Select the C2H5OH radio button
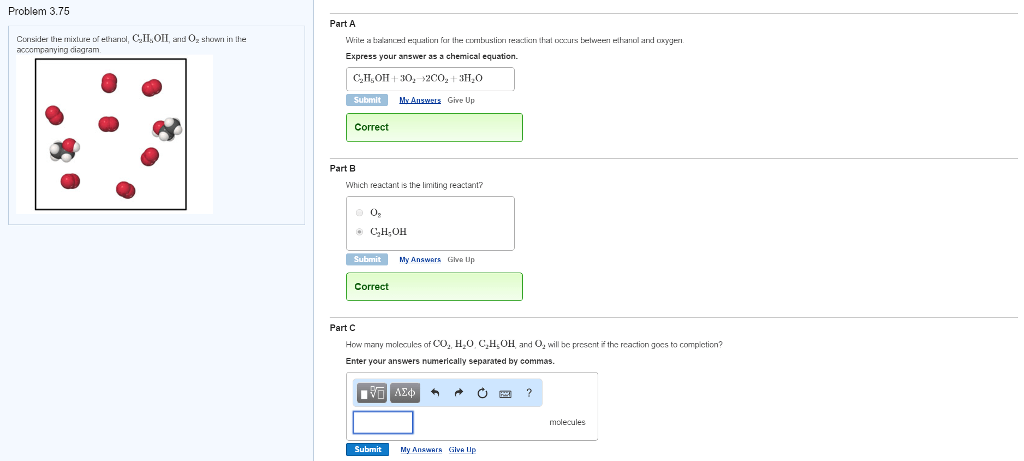 tap(359, 232)
